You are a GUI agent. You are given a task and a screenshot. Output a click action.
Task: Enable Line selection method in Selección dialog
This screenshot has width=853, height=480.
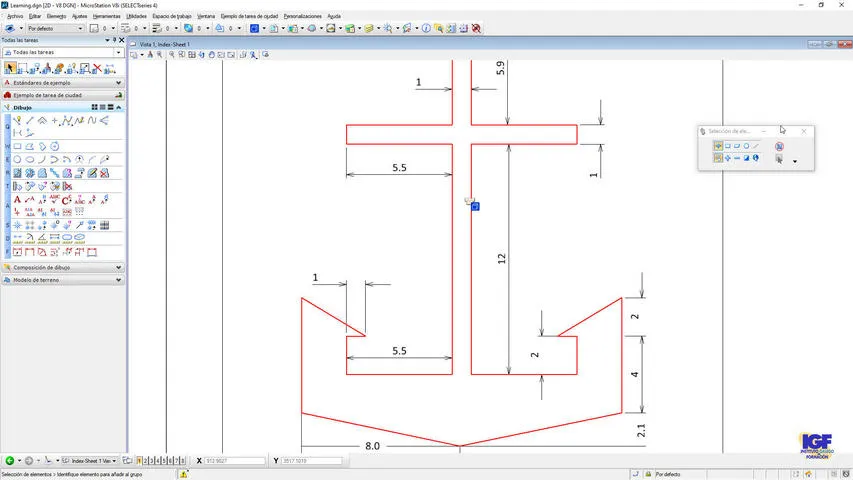[756, 146]
